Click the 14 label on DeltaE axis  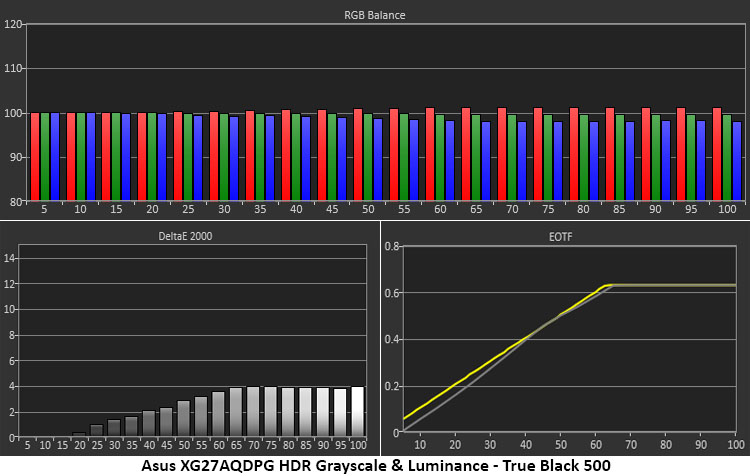click(10, 258)
